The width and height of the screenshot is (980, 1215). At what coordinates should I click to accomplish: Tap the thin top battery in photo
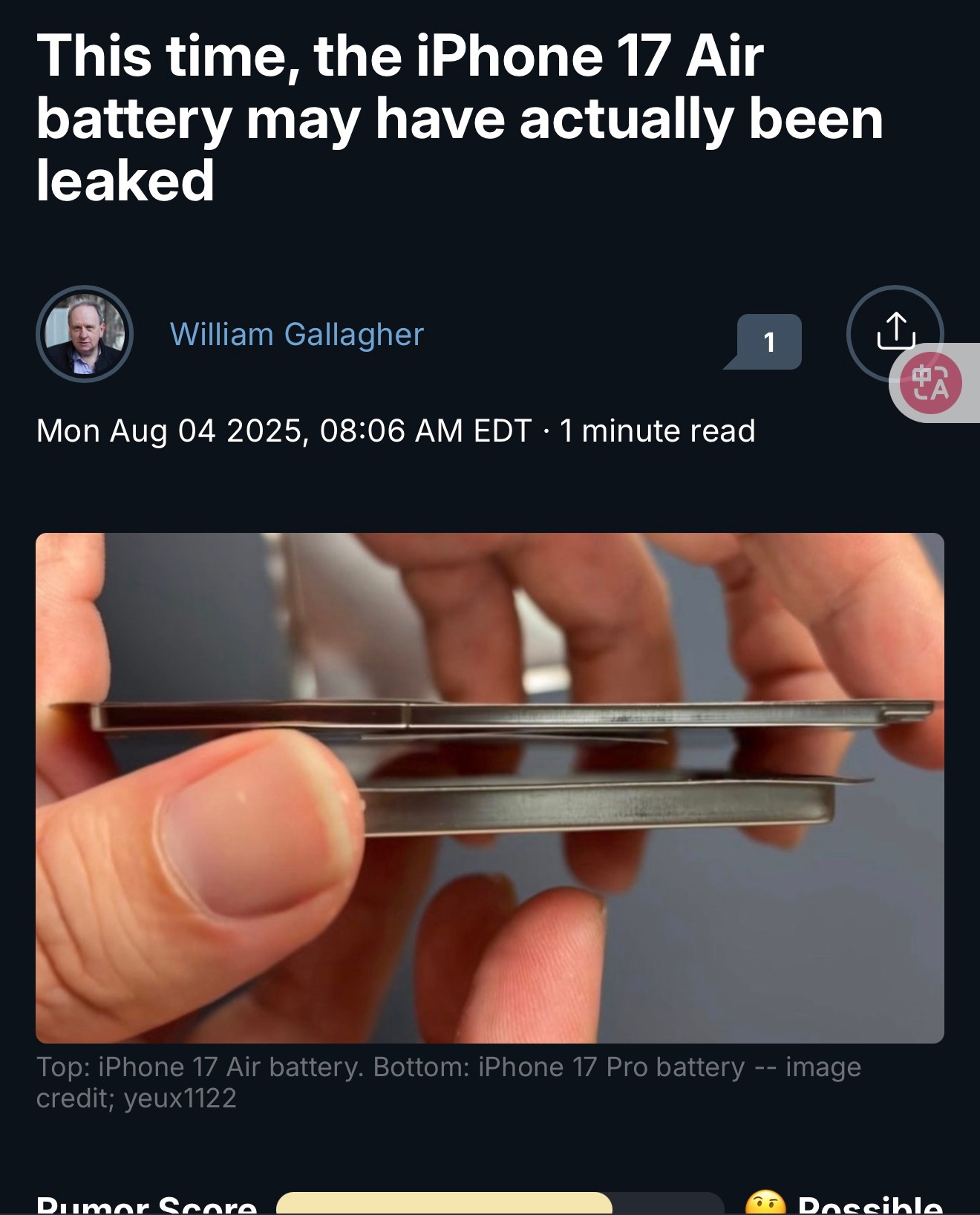tap(512, 717)
